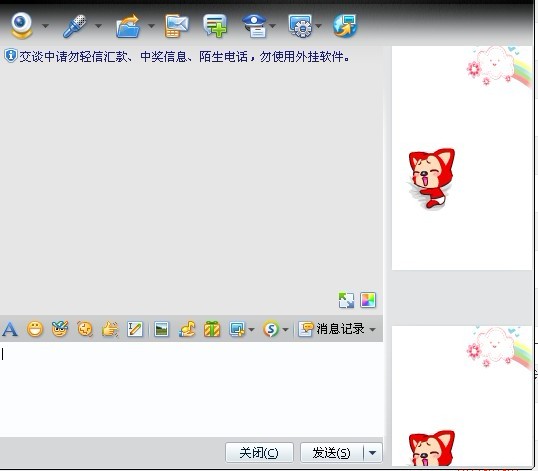The height and width of the screenshot is (471, 538).
Task: Expand the screenshot tool dropdown arrow
Action: 252,330
